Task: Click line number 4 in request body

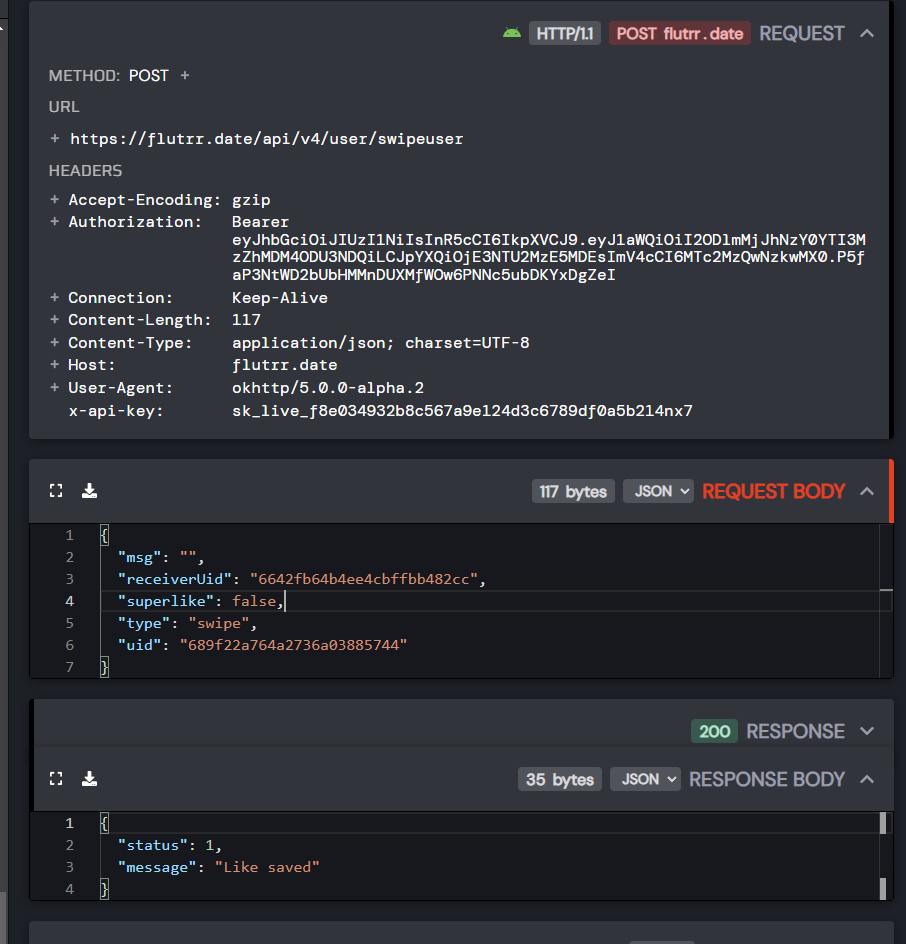Action: (70, 601)
